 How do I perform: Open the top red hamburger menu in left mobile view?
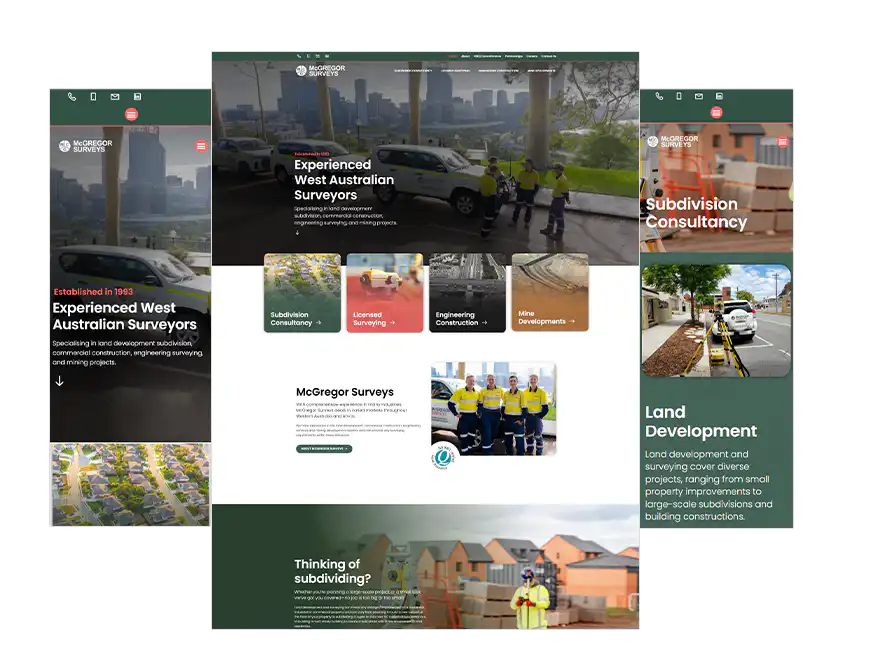coord(131,115)
